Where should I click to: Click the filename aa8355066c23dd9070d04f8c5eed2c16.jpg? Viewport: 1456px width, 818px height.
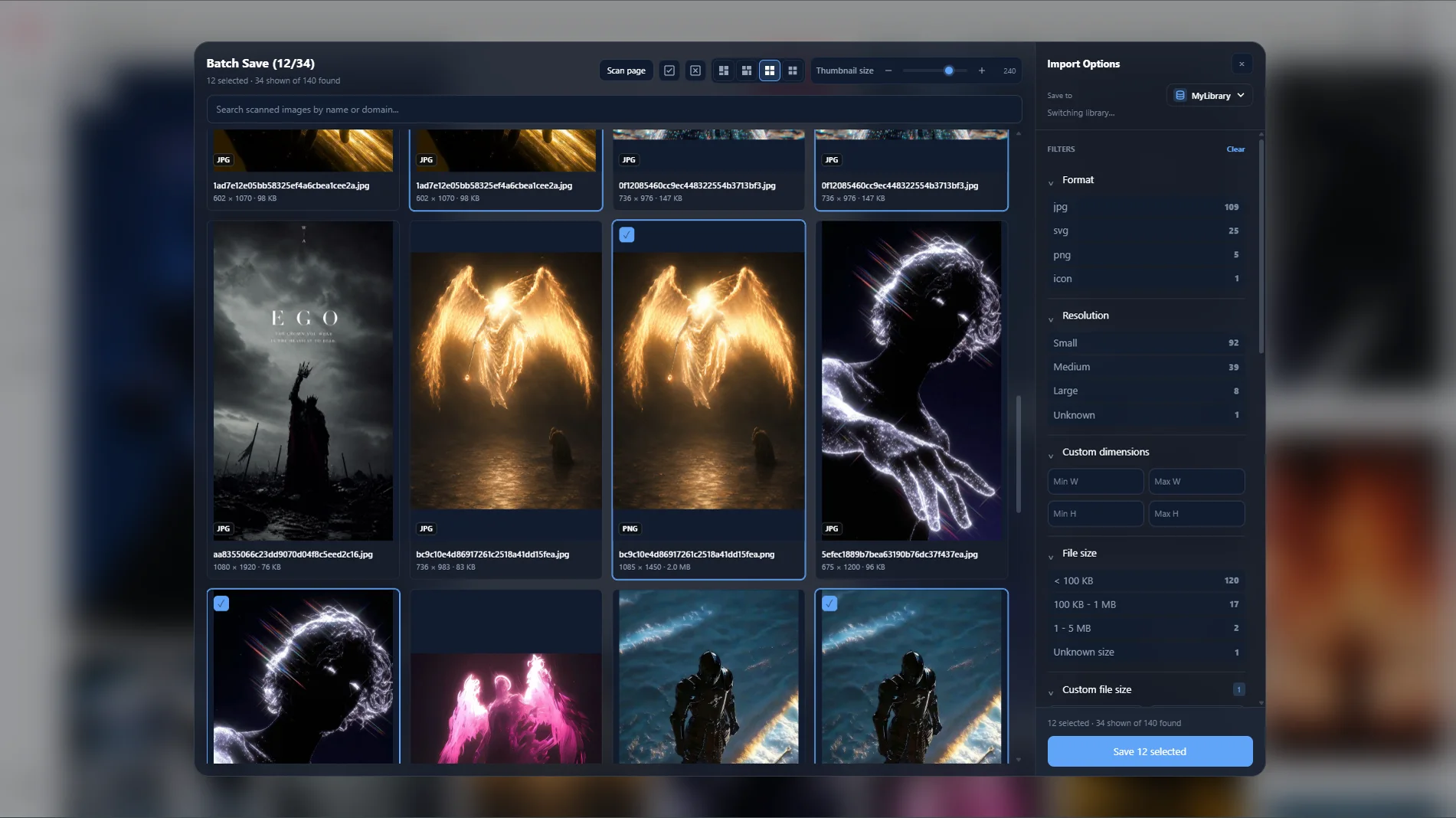(x=293, y=555)
